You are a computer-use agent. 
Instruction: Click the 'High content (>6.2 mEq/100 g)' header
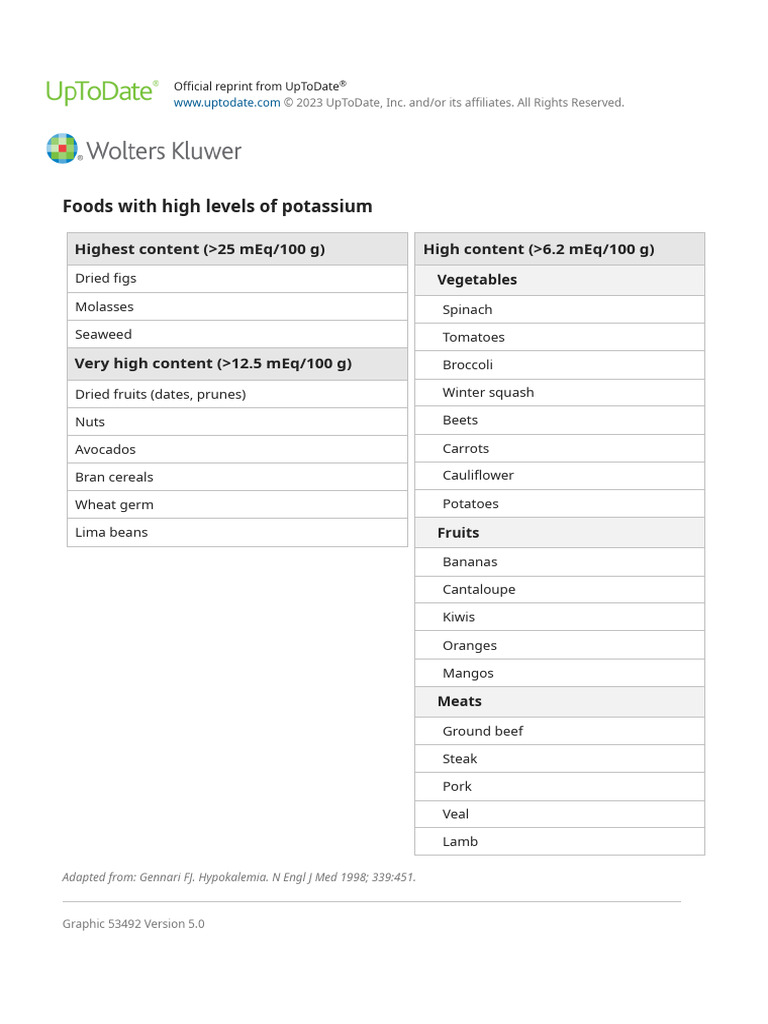point(539,249)
